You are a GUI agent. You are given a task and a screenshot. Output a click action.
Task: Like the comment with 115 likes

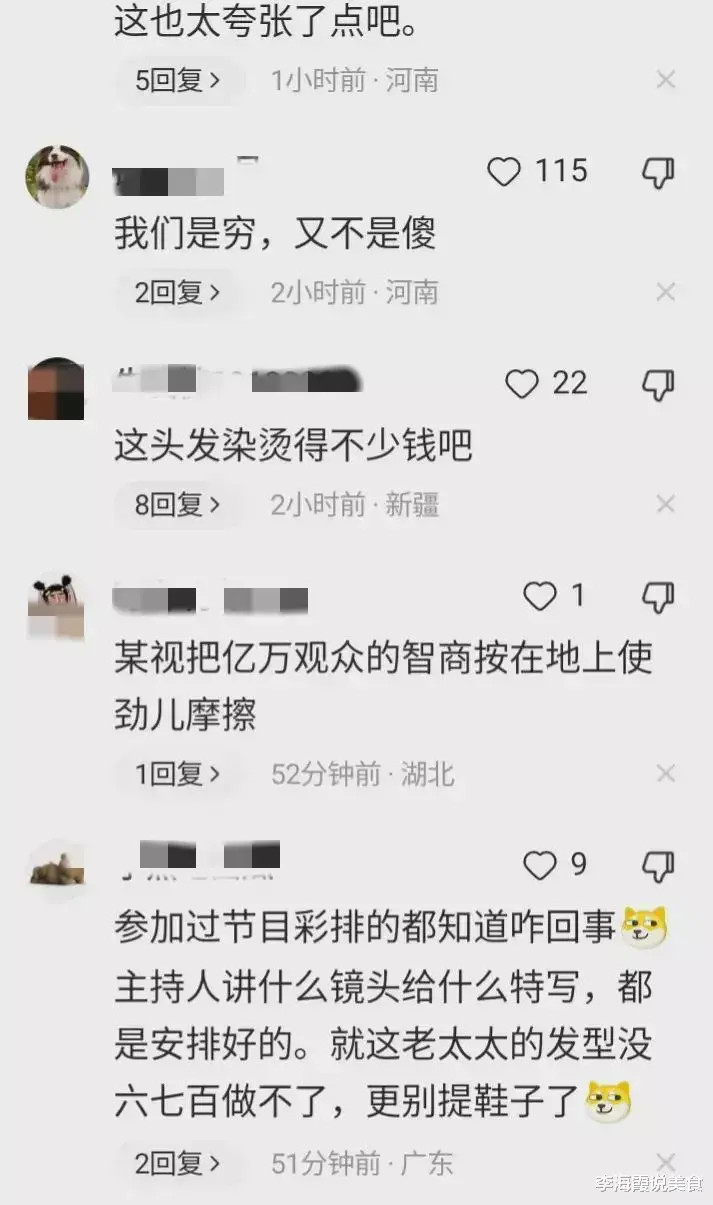[x=504, y=172]
